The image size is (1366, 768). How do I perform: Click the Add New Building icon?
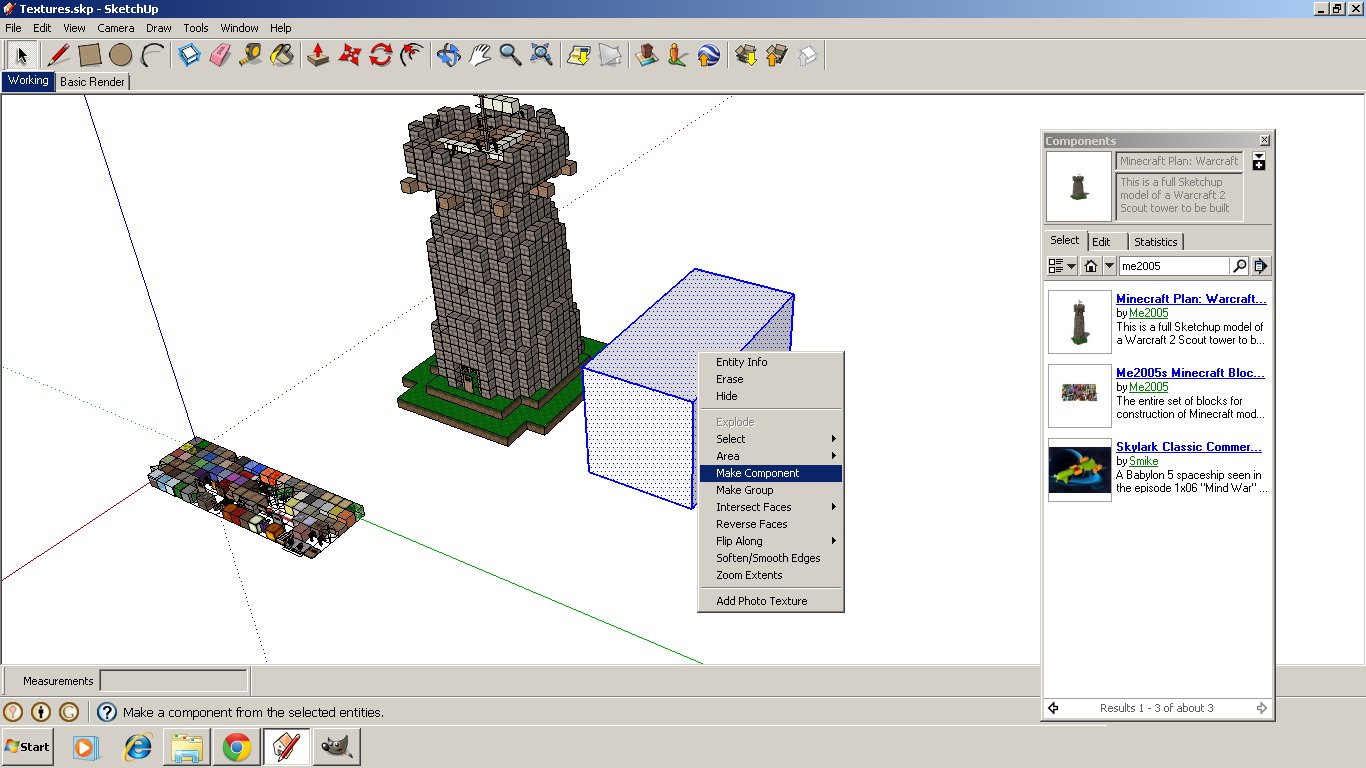[646, 55]
